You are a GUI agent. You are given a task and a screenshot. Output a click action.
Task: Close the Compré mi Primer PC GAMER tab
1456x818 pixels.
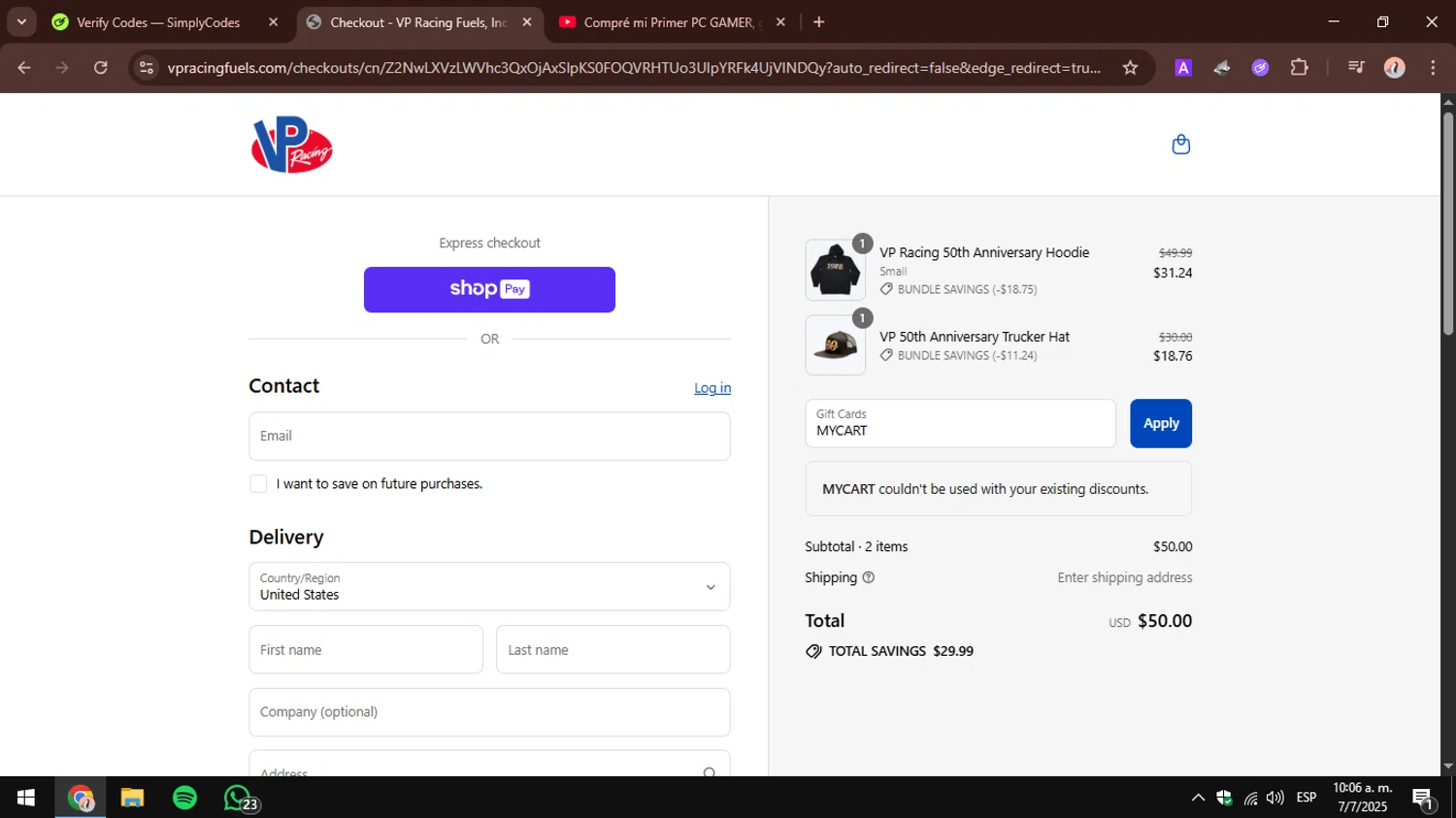coord(780,22)
